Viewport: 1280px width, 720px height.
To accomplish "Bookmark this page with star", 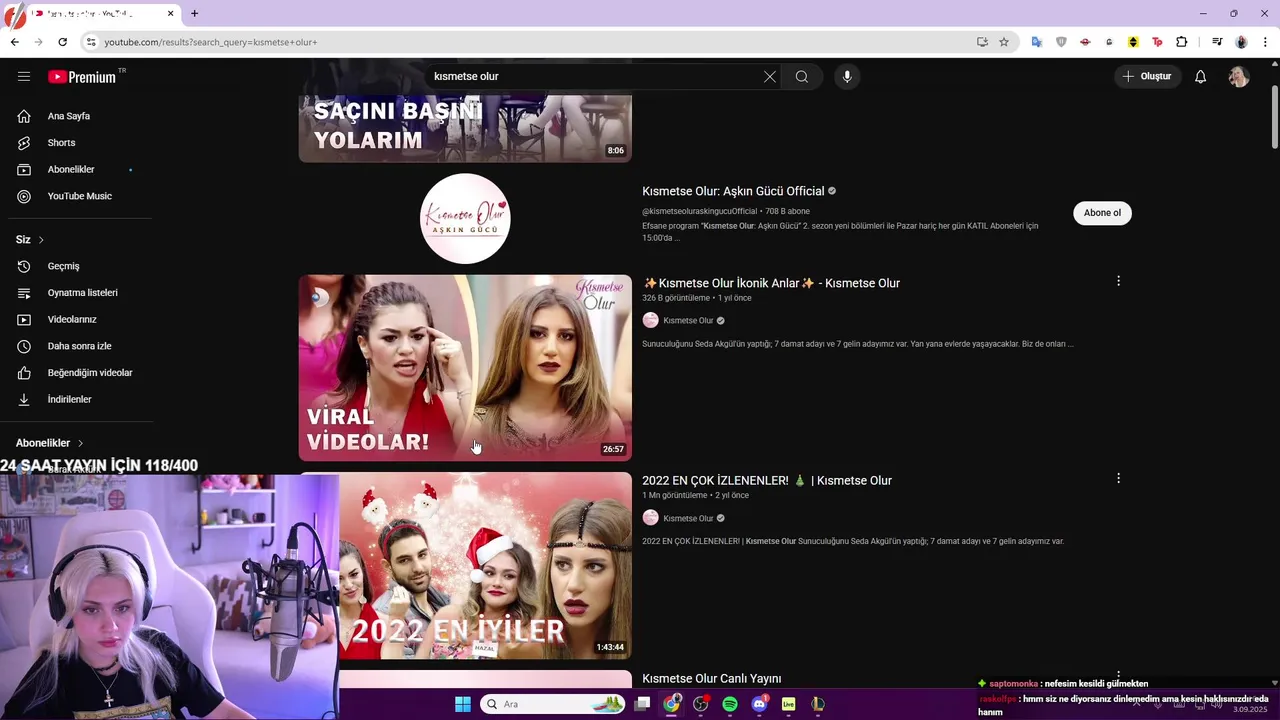I will 1004,42.
